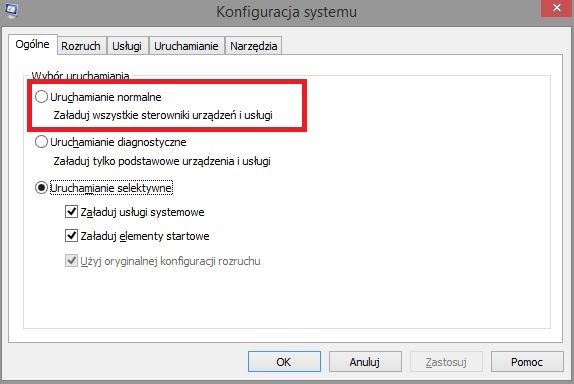This screenshot has height=384, width=574.
Task: Go to the Uruchamianie tab
Action: [x=186, y=46]
